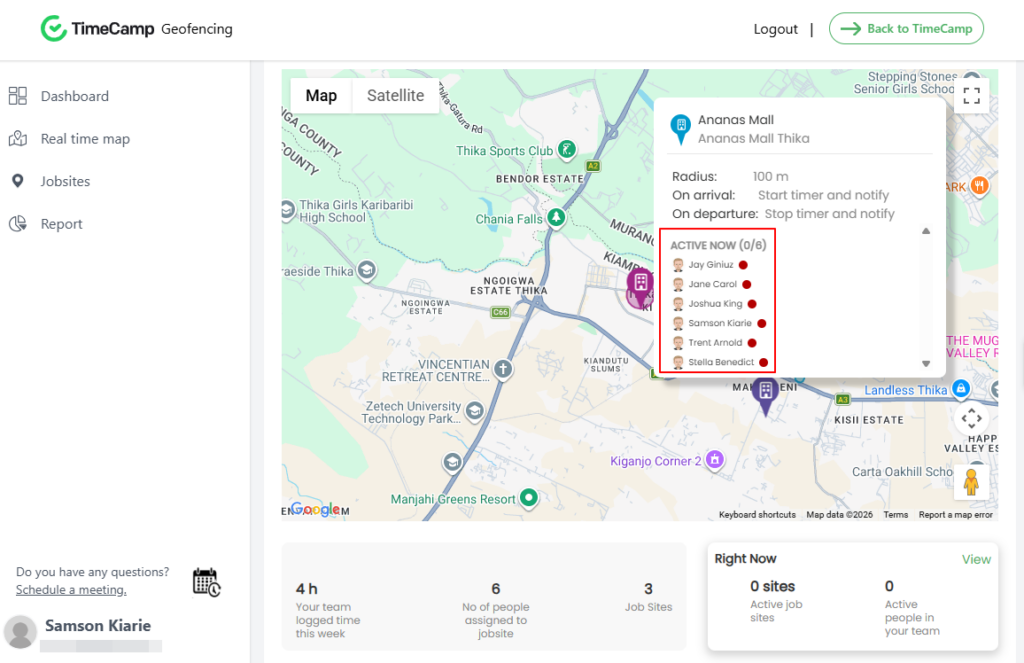Open the map Terms link
Screen dimensions: 1024x663
click(895, 515)
